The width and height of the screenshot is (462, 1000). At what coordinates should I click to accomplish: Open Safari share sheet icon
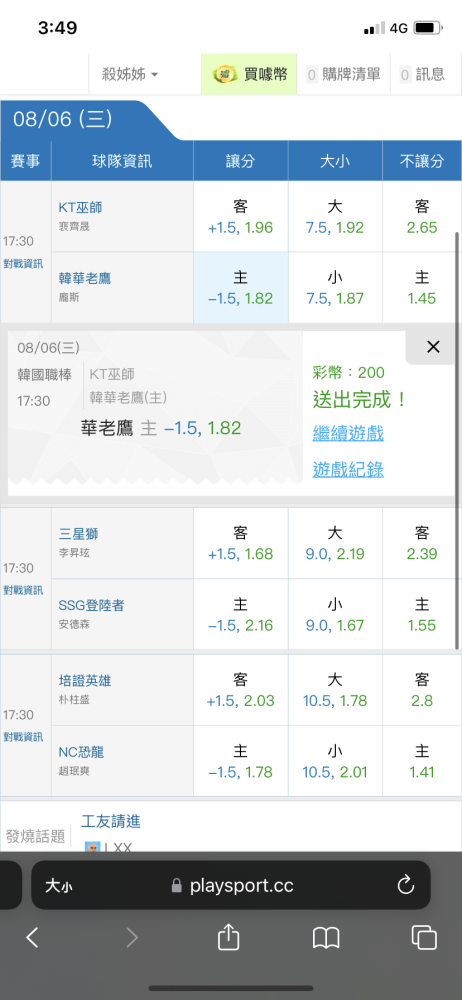click(228, 937)
